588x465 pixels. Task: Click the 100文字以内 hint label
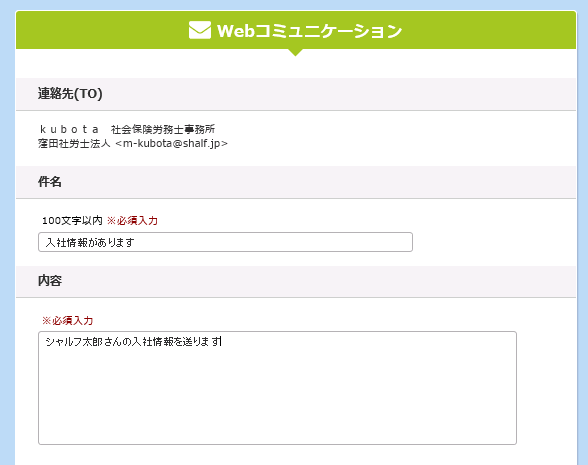pos(72,220)
